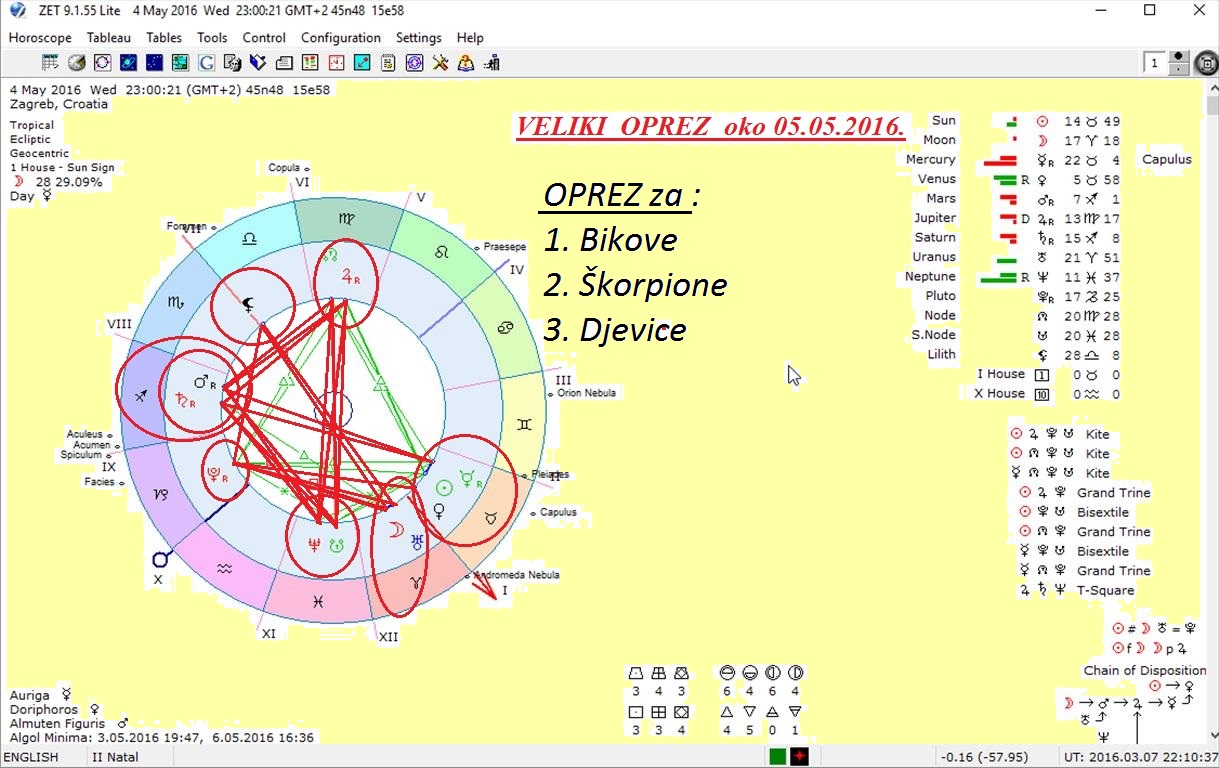Click the Google 'G' toolbar icon

(x=206, y=63)
